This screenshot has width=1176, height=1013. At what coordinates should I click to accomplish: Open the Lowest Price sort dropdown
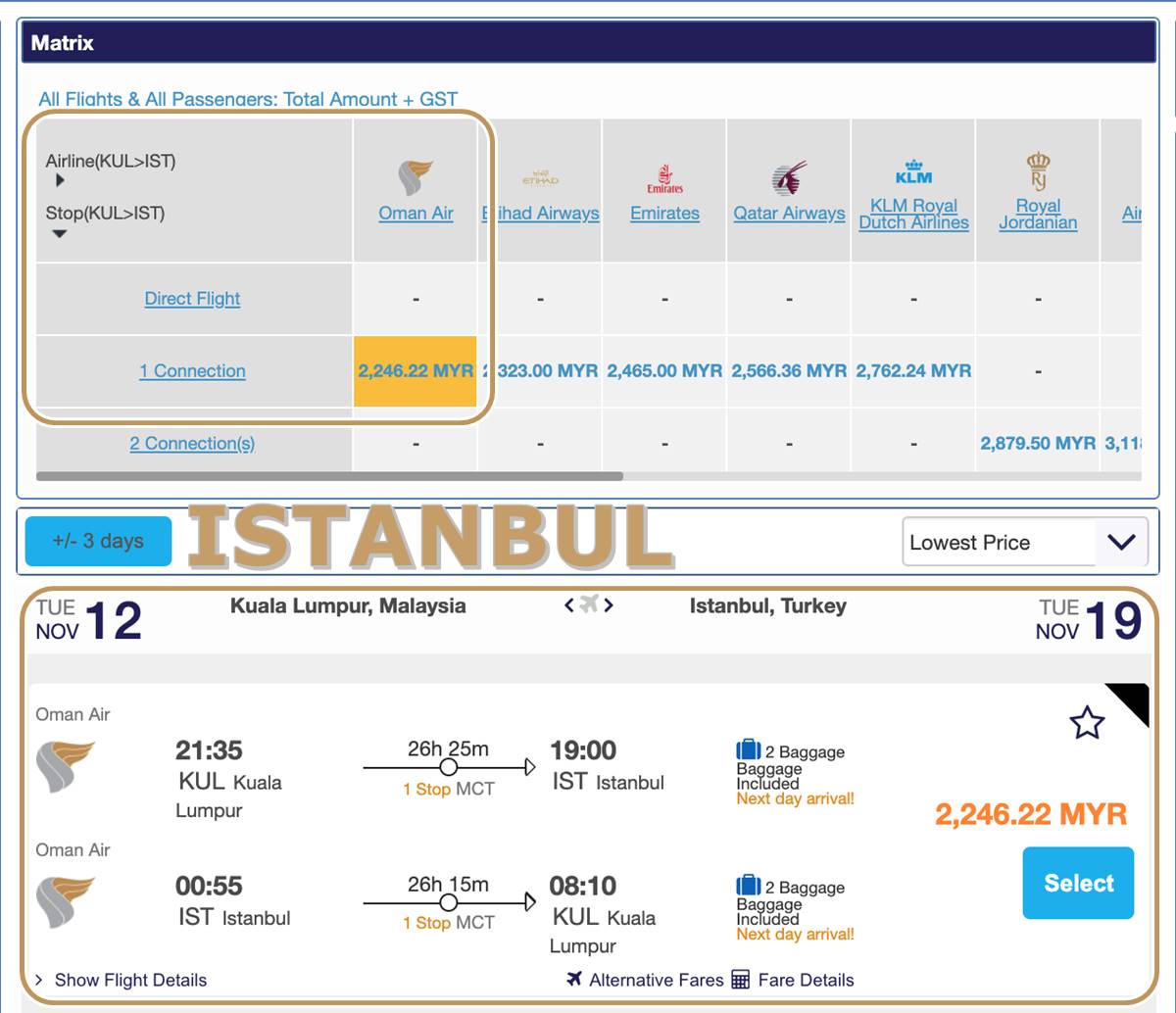pos(1024,542)
